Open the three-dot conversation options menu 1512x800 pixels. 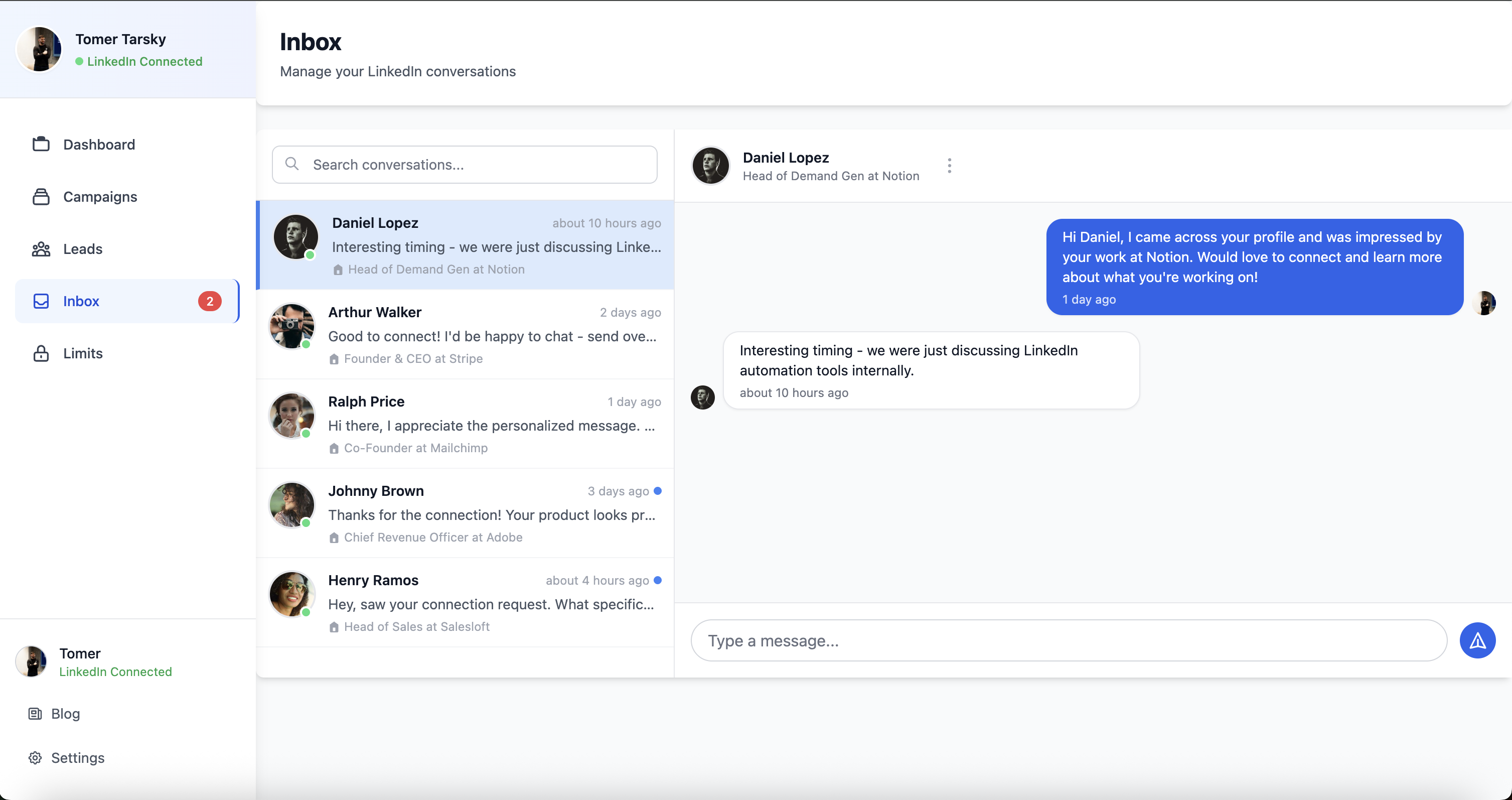[x=949, y=166]
